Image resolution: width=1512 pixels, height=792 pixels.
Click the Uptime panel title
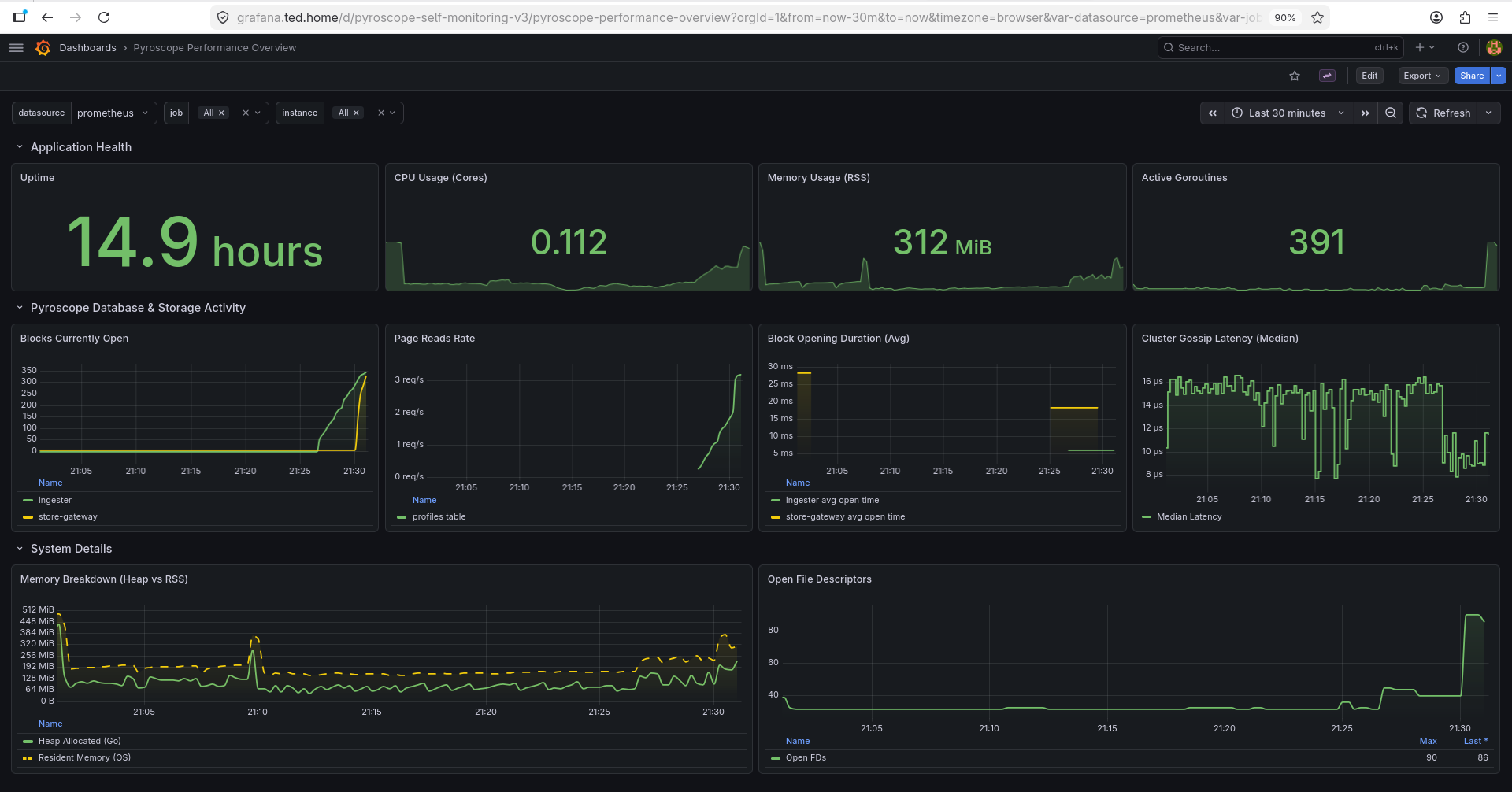coord(37,178)
